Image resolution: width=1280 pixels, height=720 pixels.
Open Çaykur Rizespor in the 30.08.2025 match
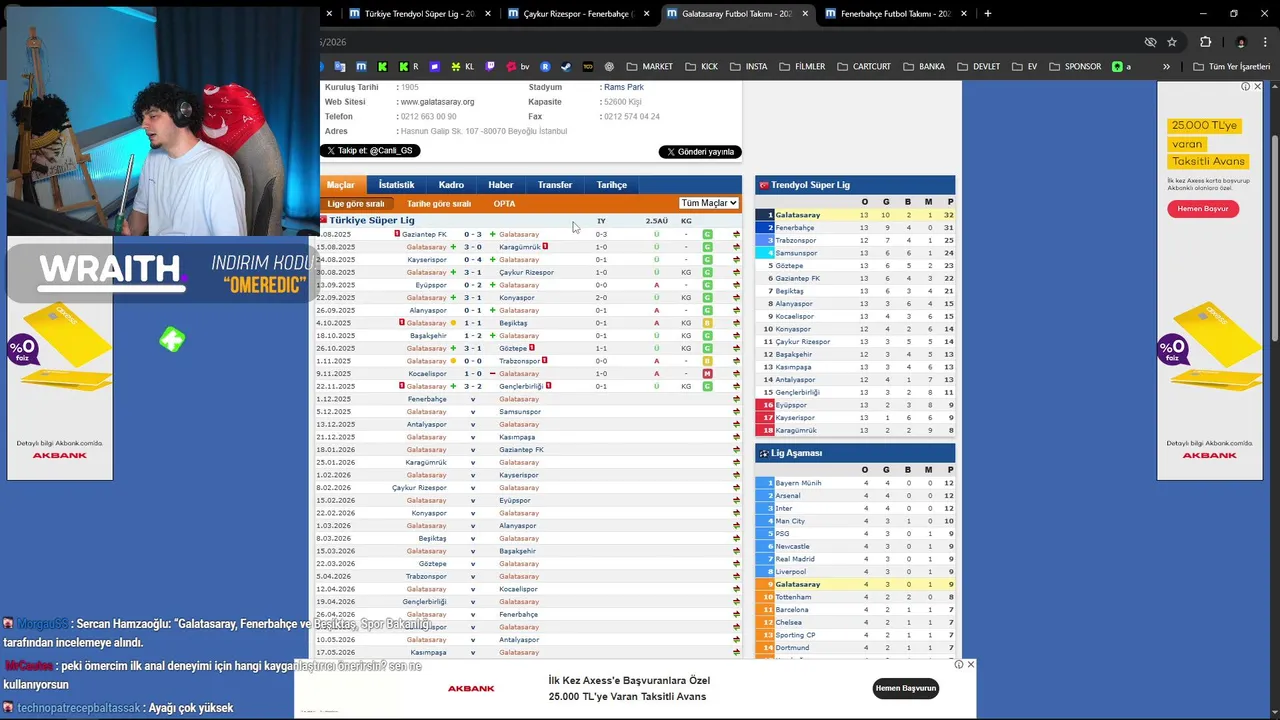point(526,272)
